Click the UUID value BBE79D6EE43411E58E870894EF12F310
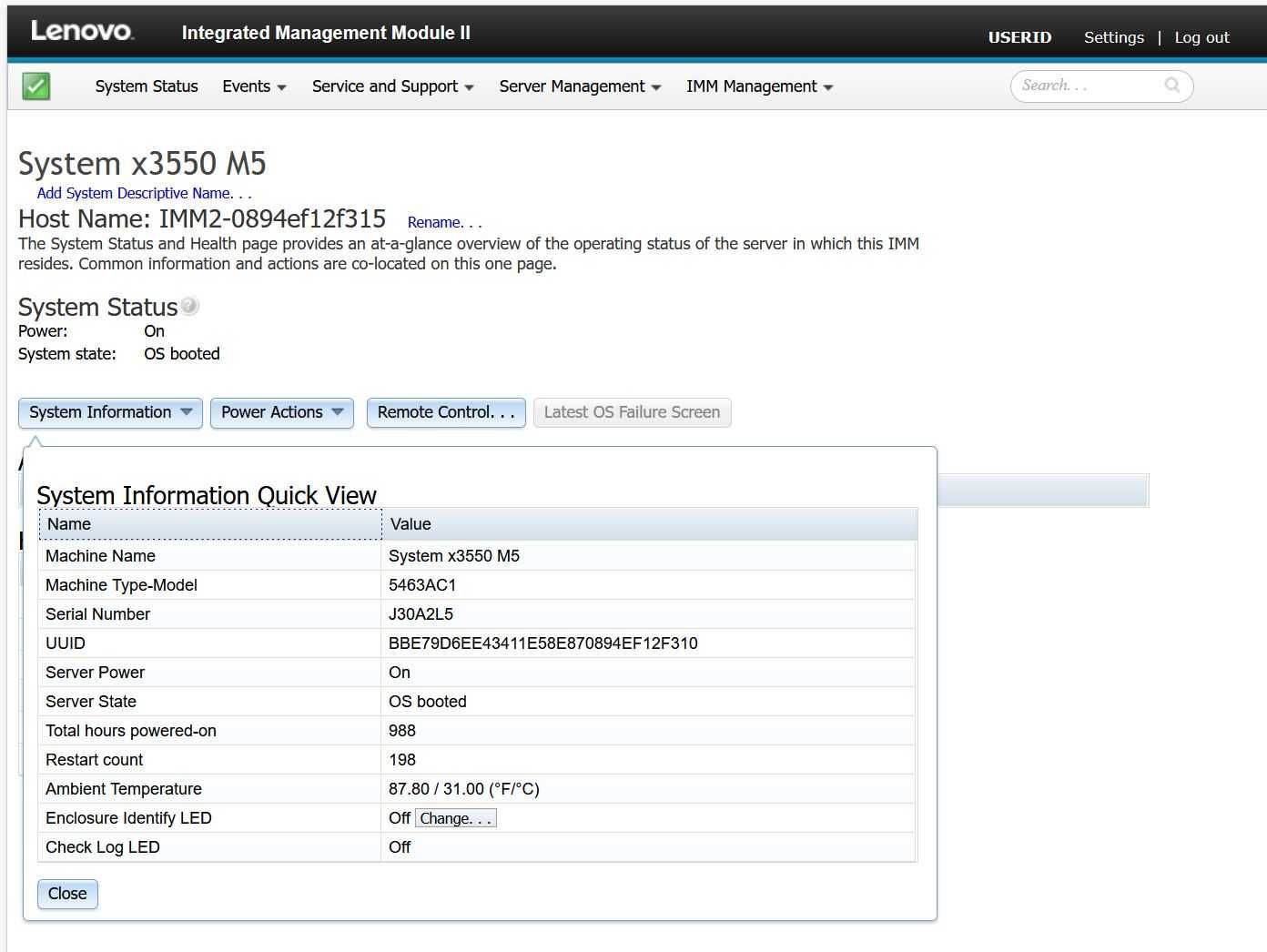The width and height of the screenshot is (1267, 952). [542, 643]
